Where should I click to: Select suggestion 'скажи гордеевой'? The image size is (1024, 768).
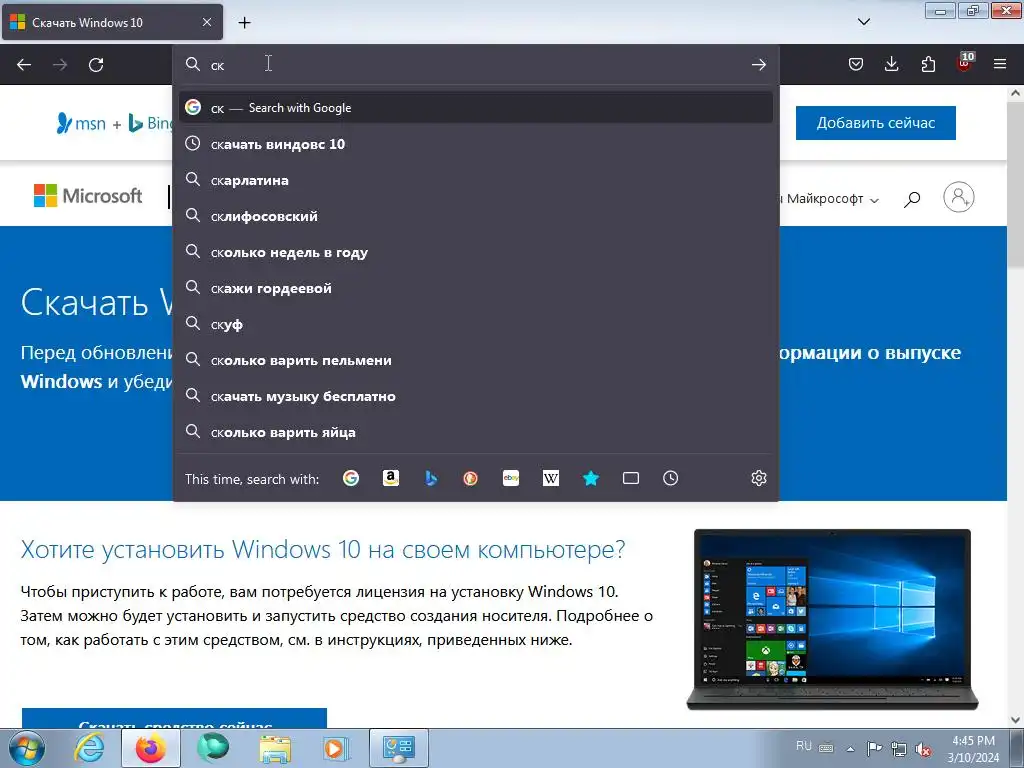coord(475,288)
